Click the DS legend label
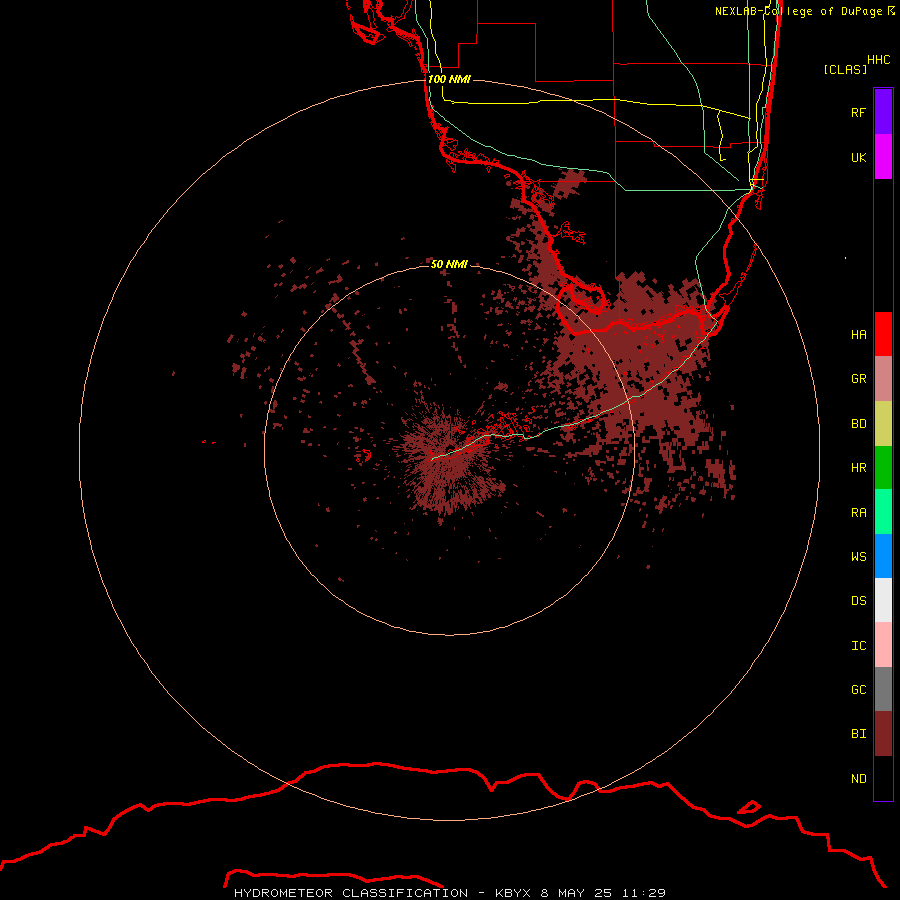 point(858,601)
